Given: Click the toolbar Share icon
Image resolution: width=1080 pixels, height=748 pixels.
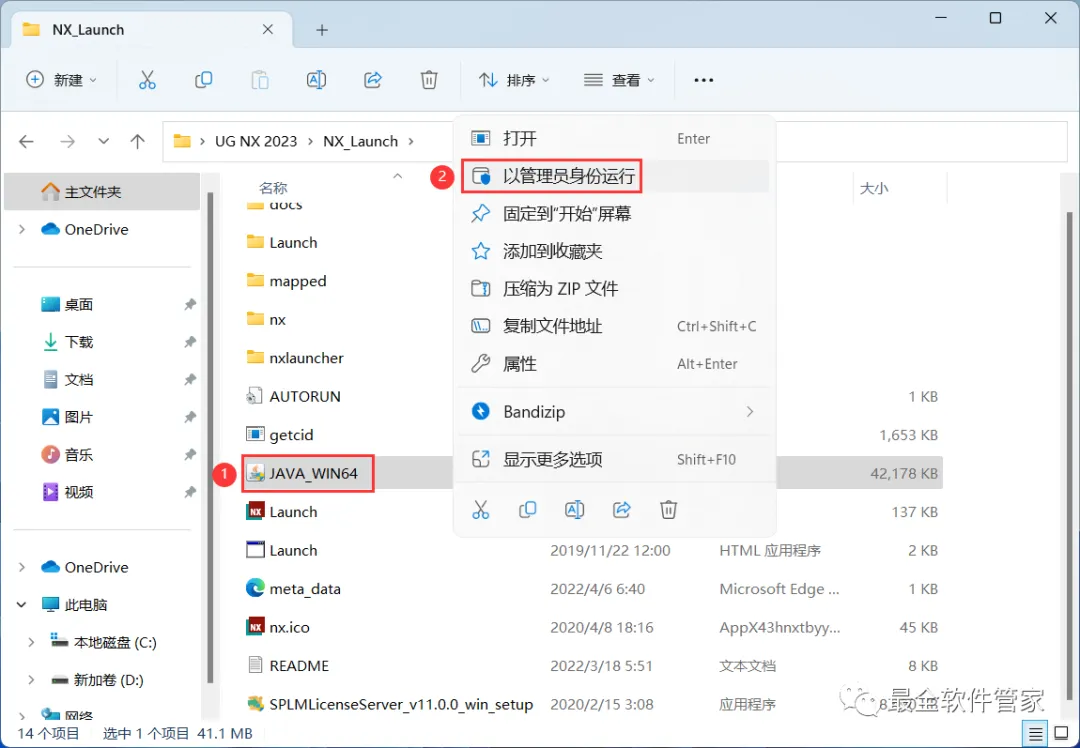Looking at the screenshot, I should (373, 80).
